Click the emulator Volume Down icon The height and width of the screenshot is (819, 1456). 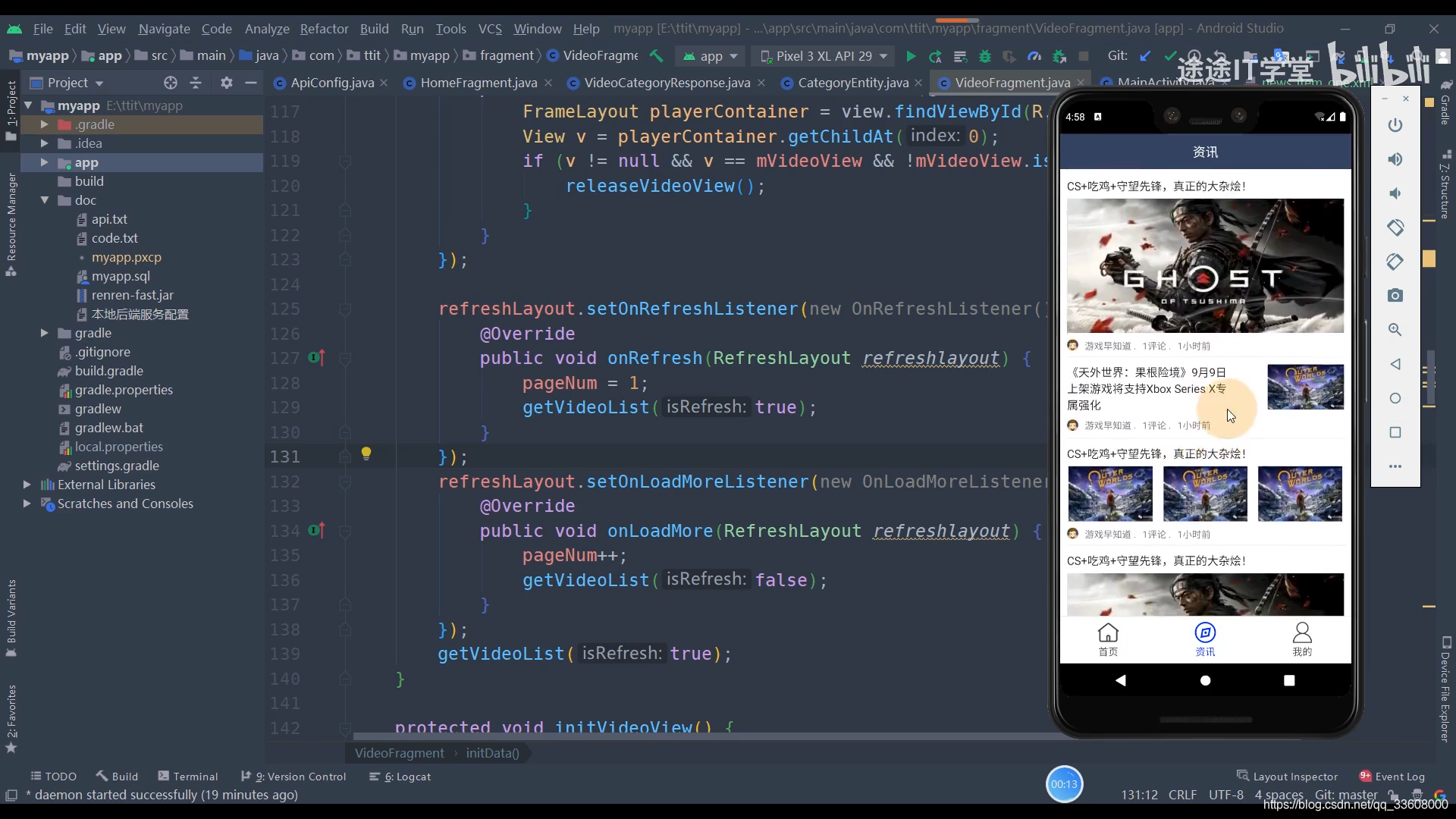pos(1395,193)
